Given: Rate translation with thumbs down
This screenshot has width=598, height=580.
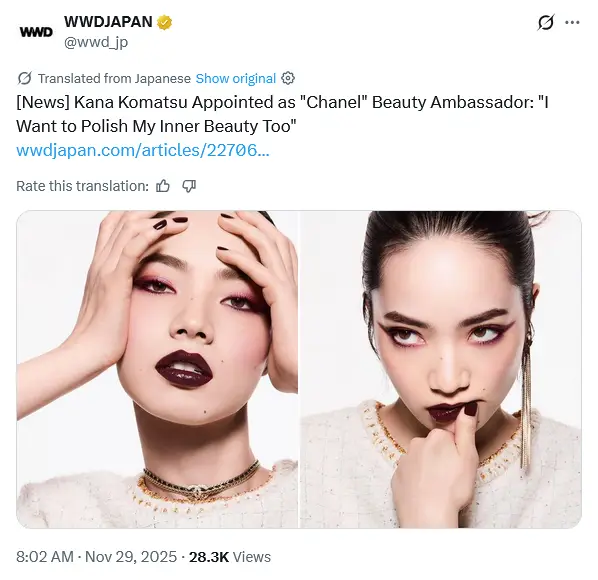Looking at the screenshot, I should (189, 186).
